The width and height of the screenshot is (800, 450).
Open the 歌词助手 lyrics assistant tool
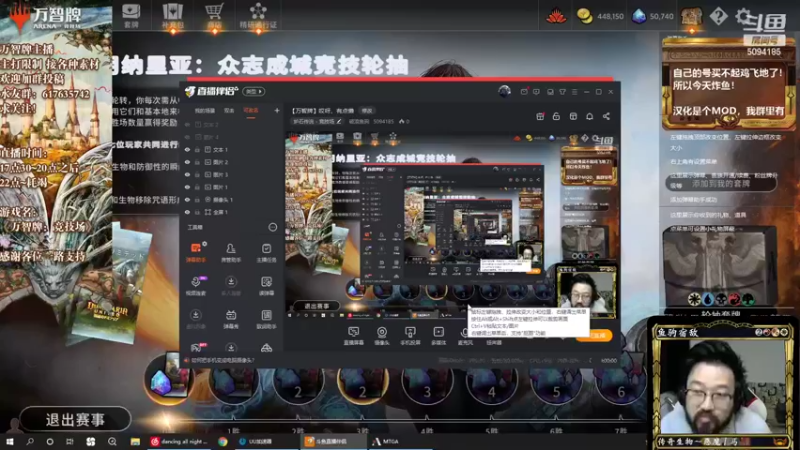266,319
